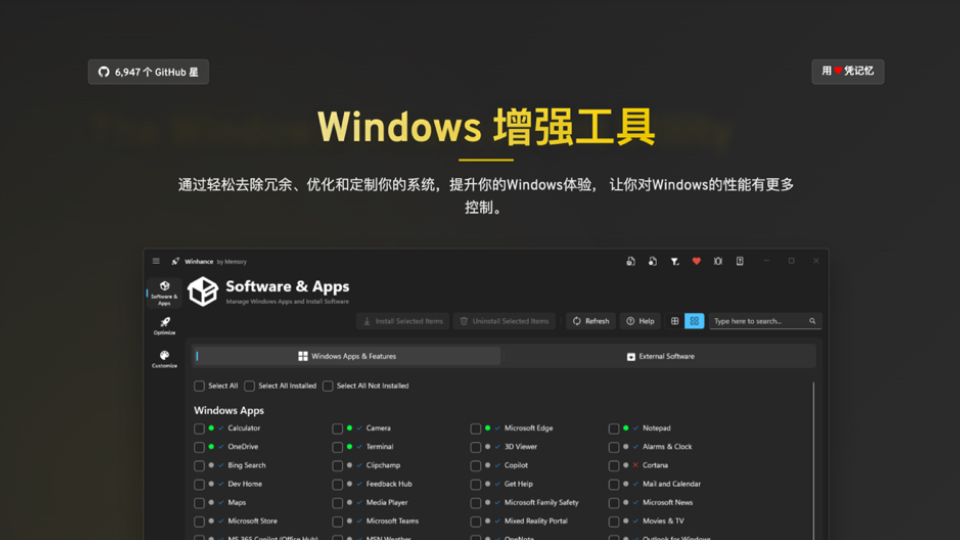
Task: Click the gray status dot beside Maps
Action: [x=211, y=503]
